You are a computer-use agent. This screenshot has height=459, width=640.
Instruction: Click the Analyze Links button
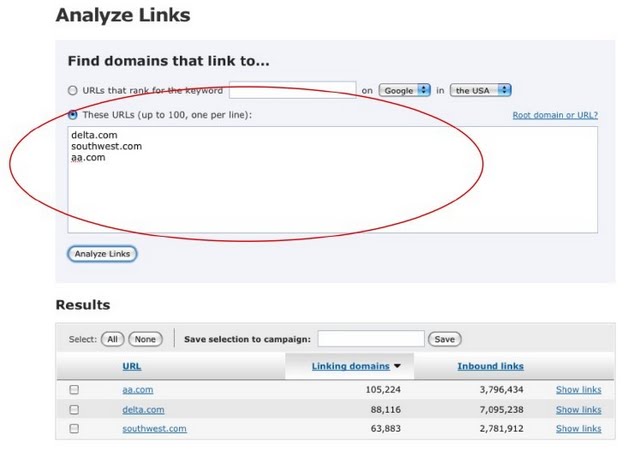[x=102, y=254]
